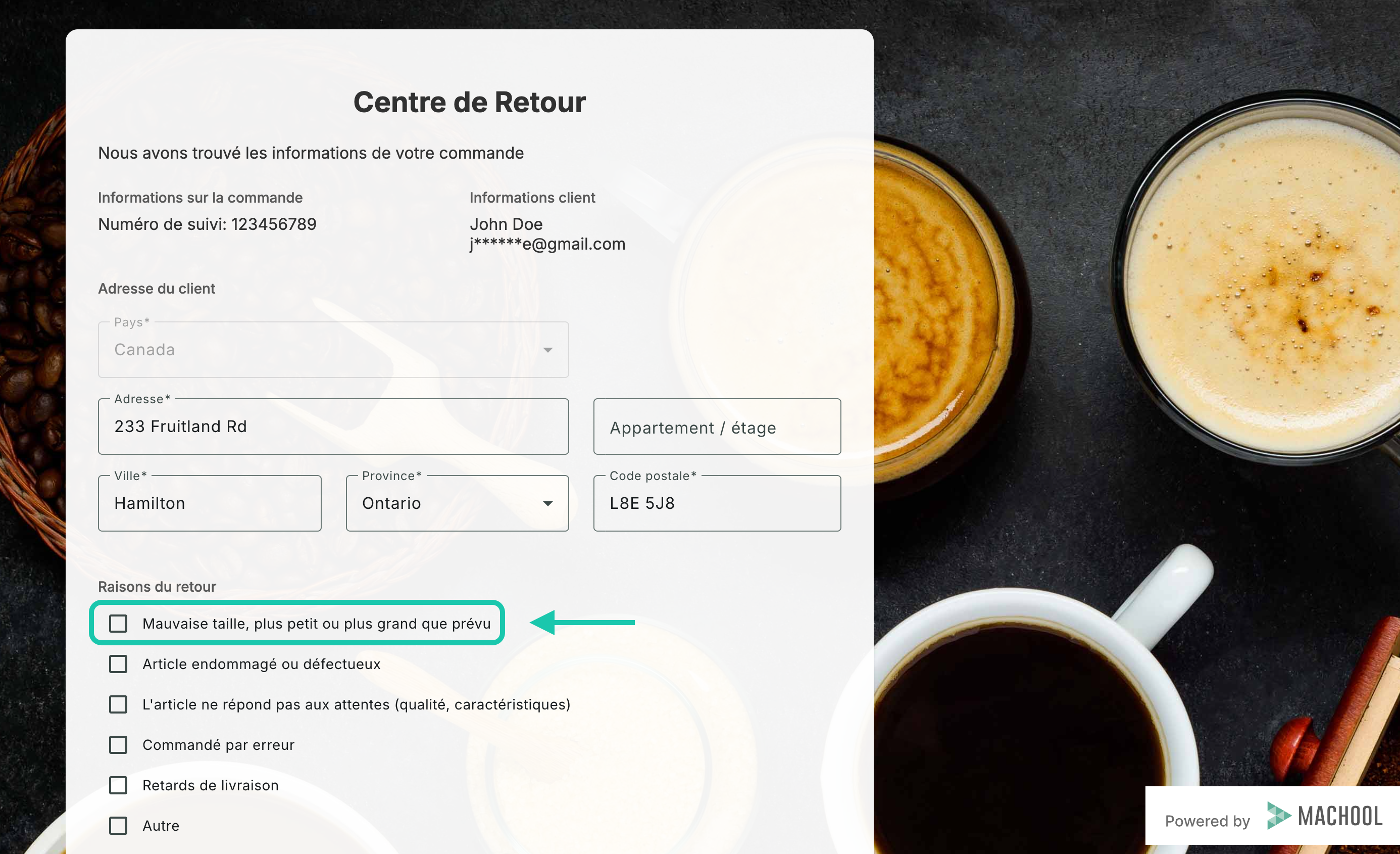Click the 'Appartement / étage' input field
Viewport: 1400px width, 854px height.
[717, 426]
